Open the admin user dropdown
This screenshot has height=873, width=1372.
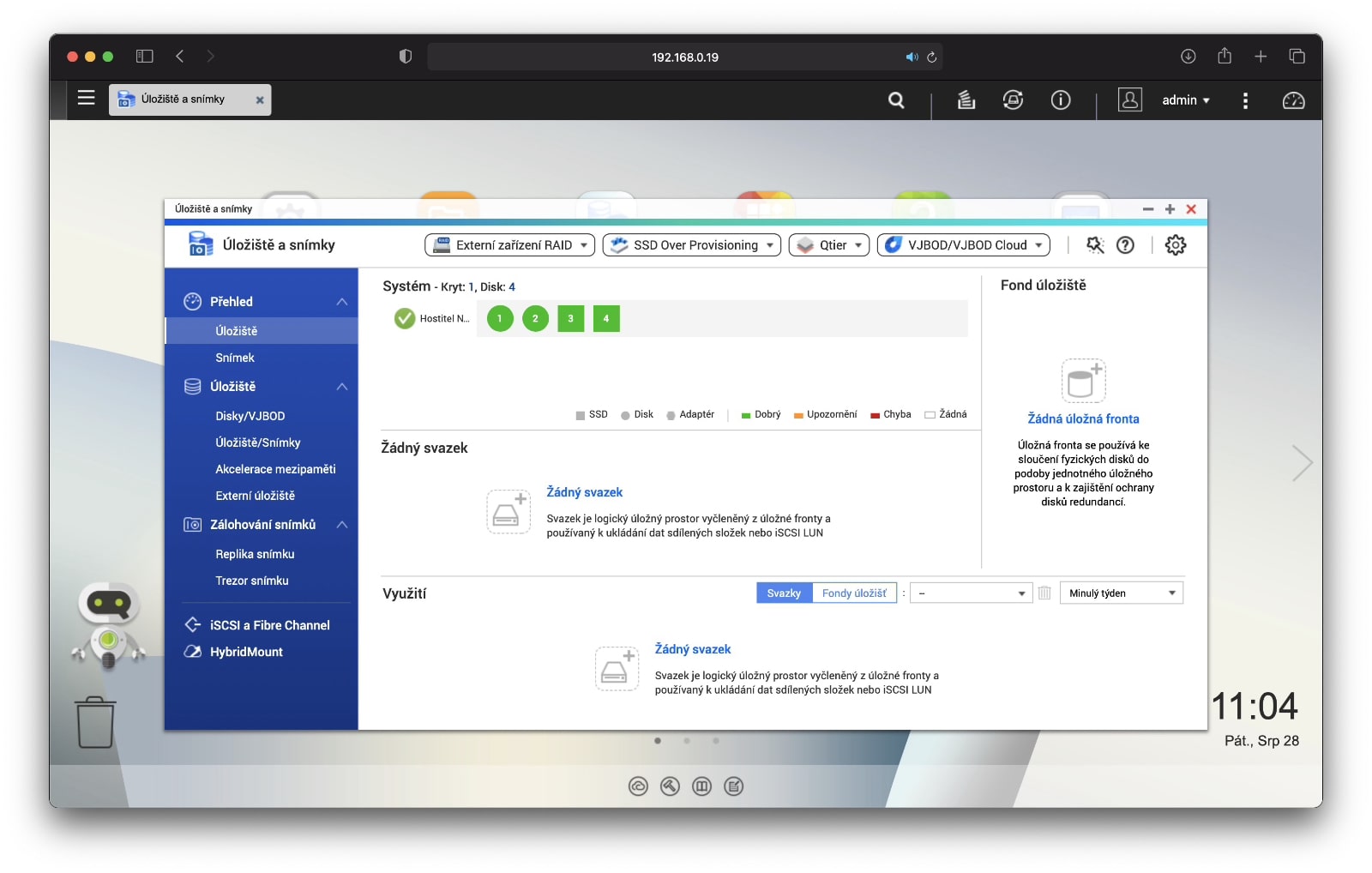(x=1186, y=100)
